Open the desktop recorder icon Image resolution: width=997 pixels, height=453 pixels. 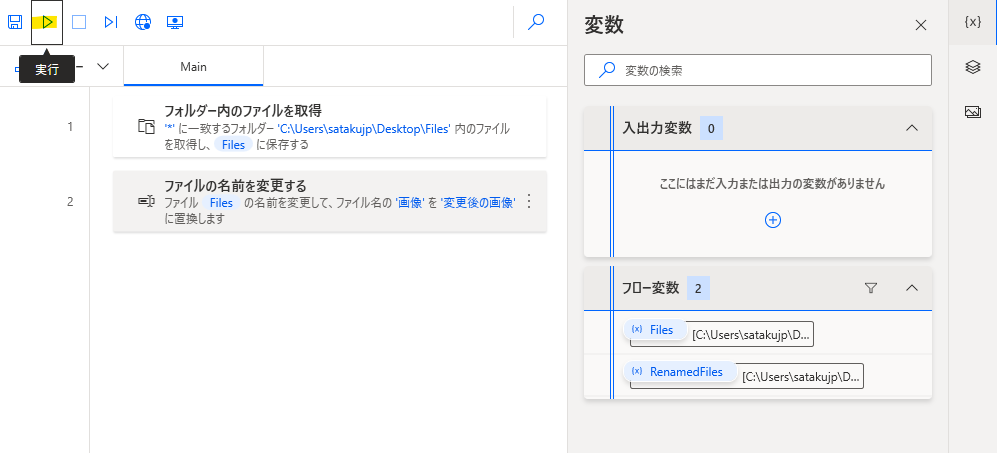pyautogui.click(x=175, y=22)
